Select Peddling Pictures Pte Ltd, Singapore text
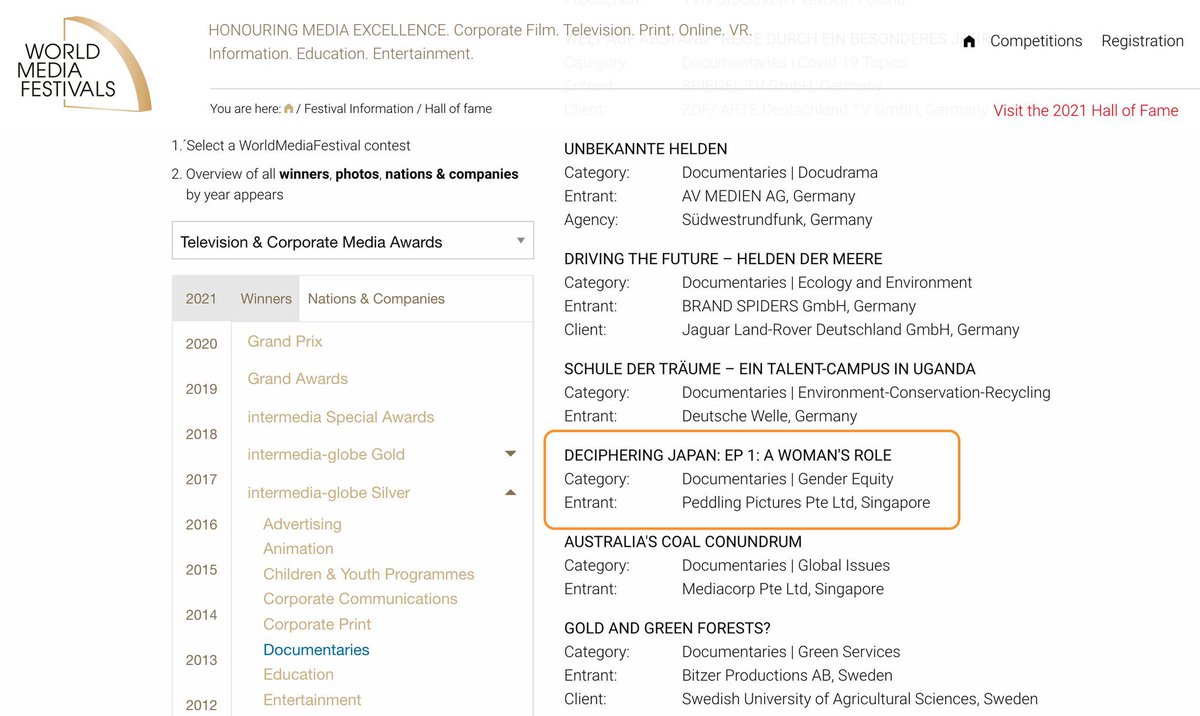 coord(806,503)
